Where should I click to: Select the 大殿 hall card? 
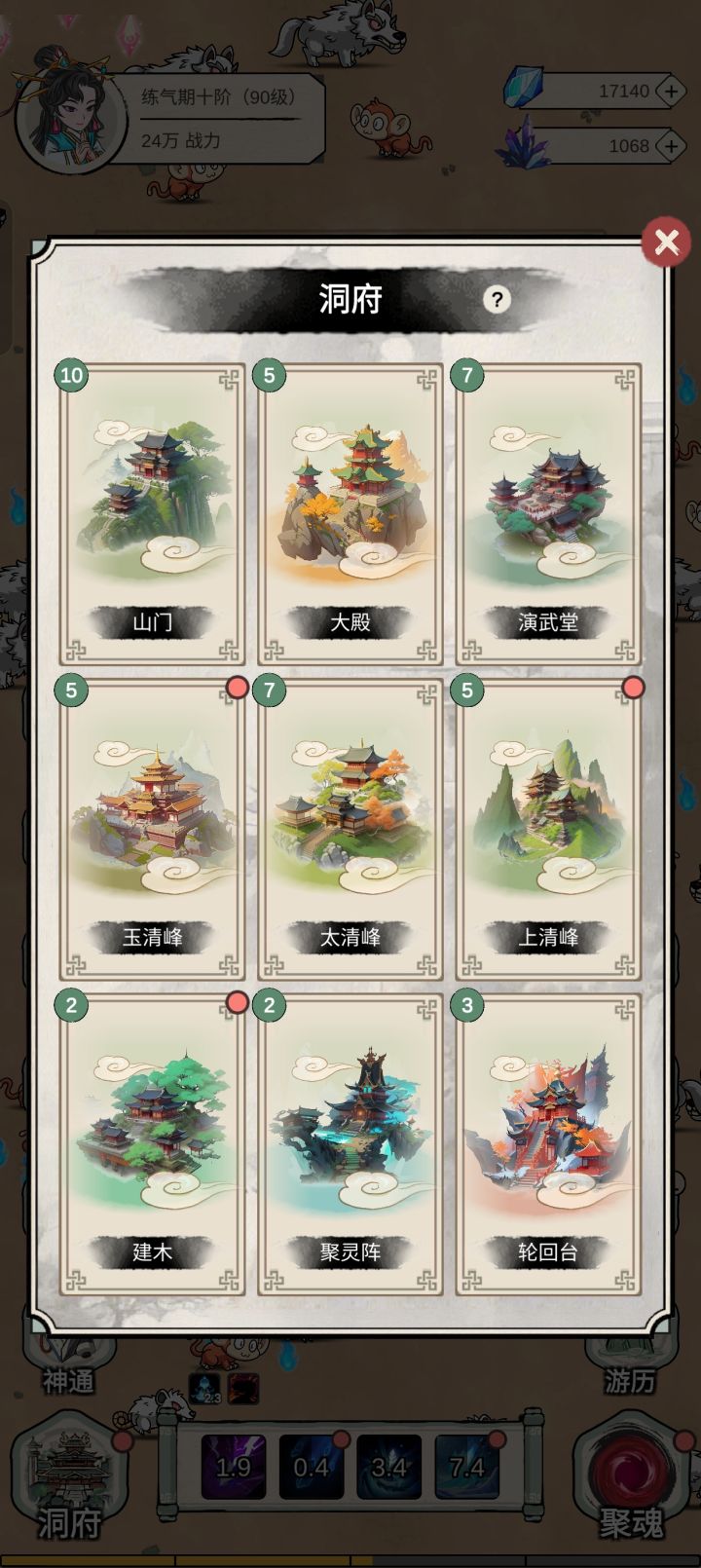[x=350, y=514]
